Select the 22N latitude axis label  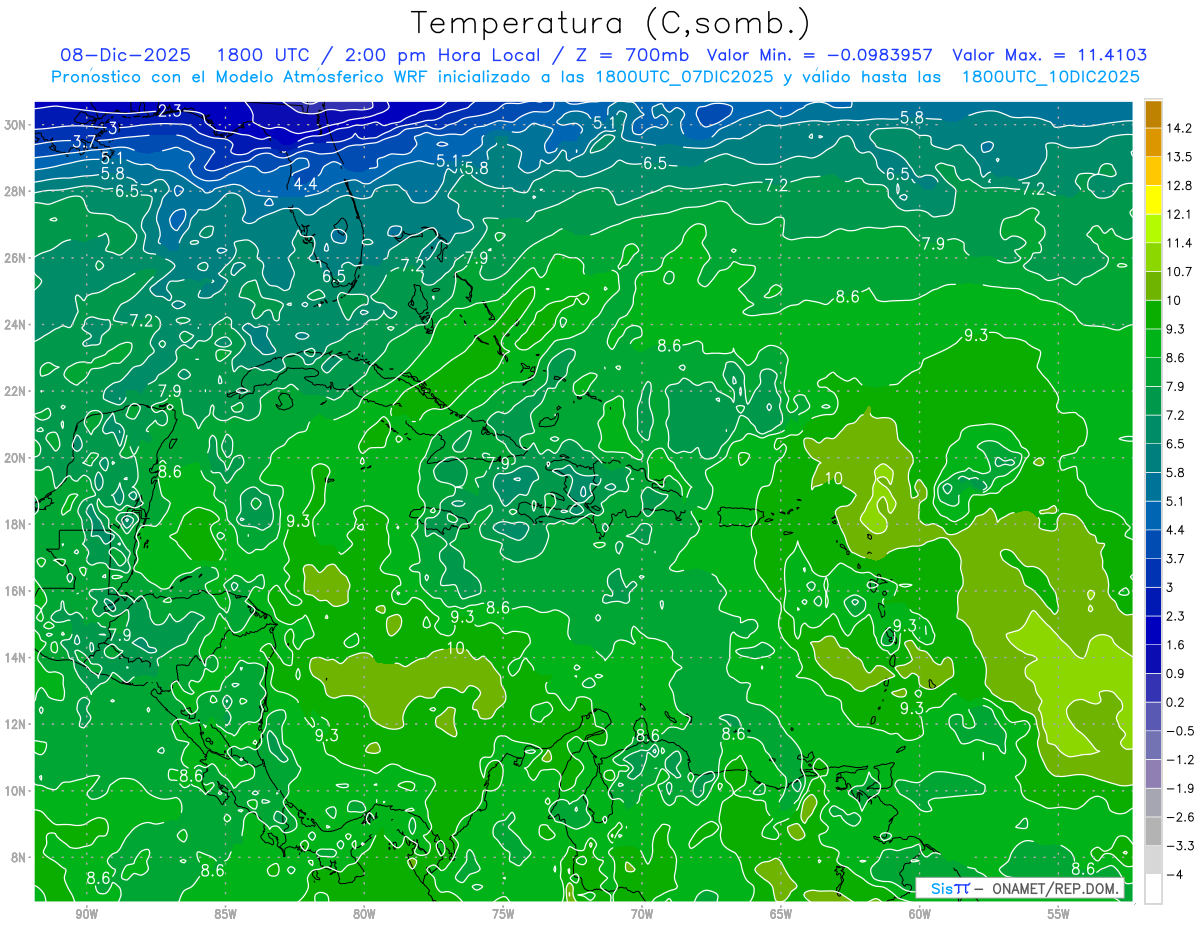click(16, 391)
